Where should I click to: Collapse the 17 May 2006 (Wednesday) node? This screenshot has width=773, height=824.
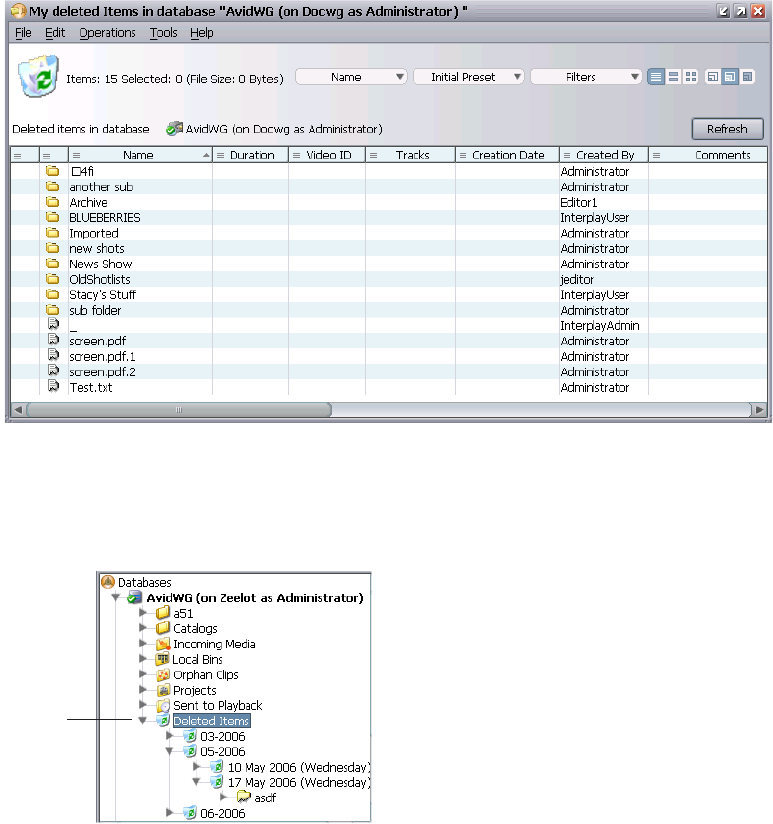(196, 782)
